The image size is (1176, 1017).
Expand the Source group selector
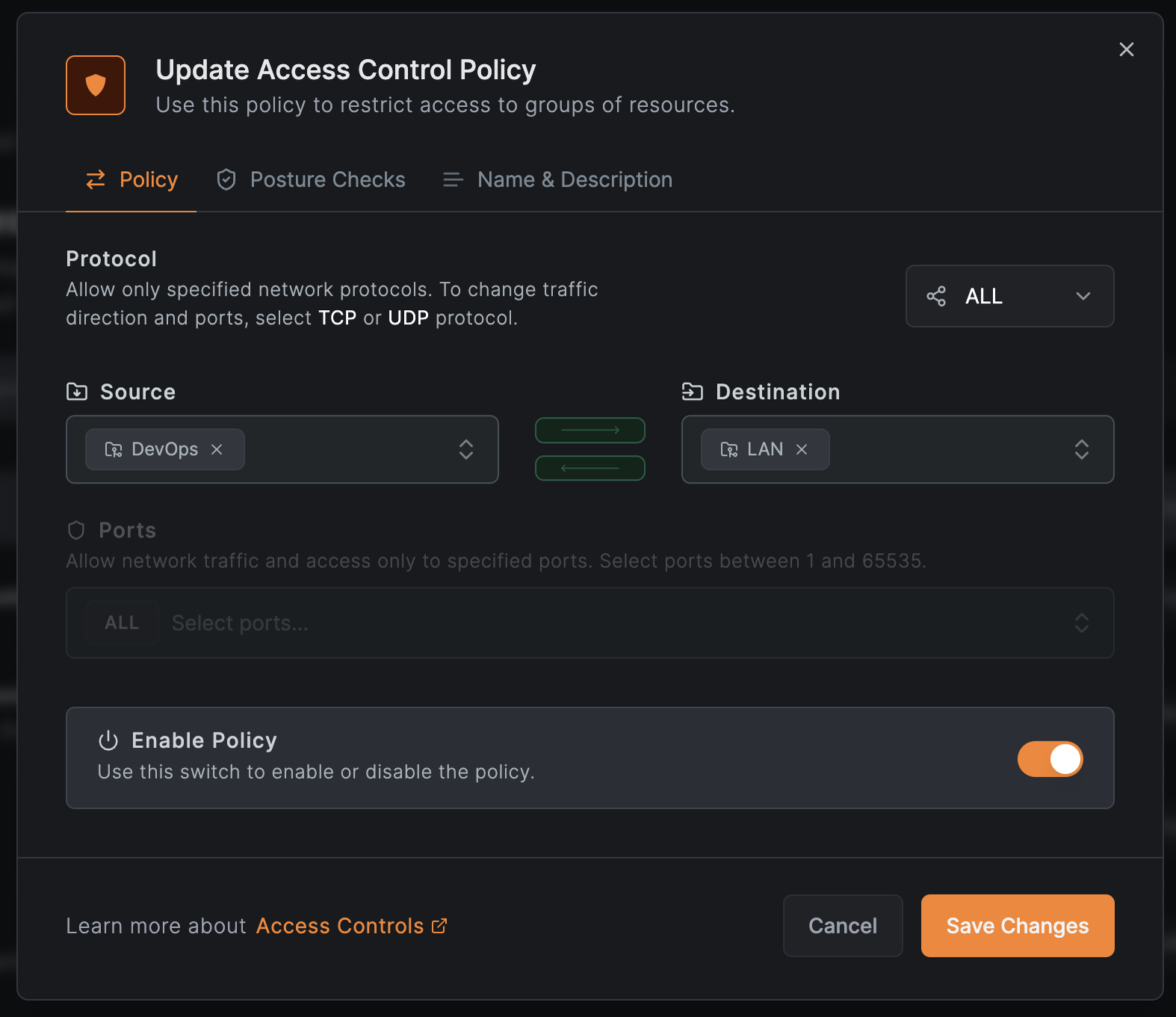pos(465,449)
